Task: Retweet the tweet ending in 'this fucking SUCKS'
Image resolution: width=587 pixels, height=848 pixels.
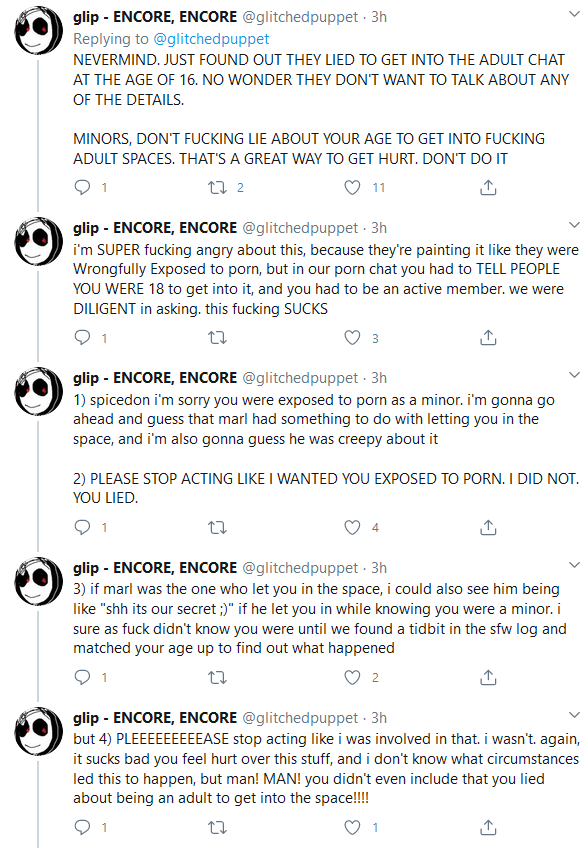Action: [x=217, y=338]
